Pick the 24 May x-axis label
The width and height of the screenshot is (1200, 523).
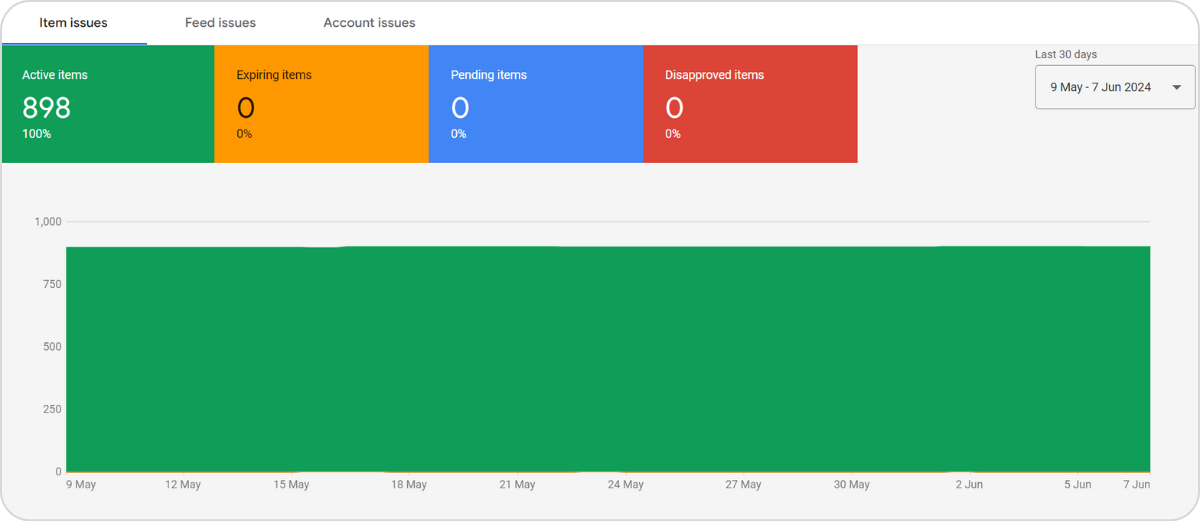pos(626,485)
